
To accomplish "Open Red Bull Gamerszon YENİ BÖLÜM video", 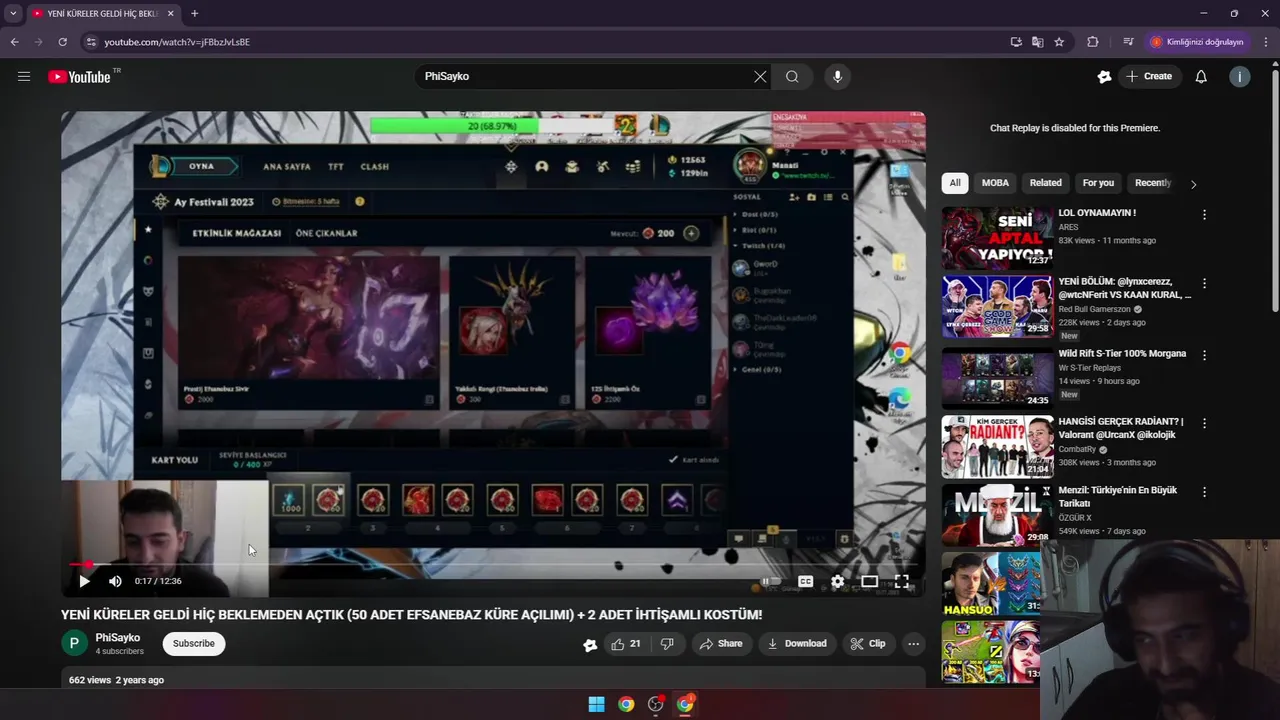I will pyautogui.click(x=997, y=307).
